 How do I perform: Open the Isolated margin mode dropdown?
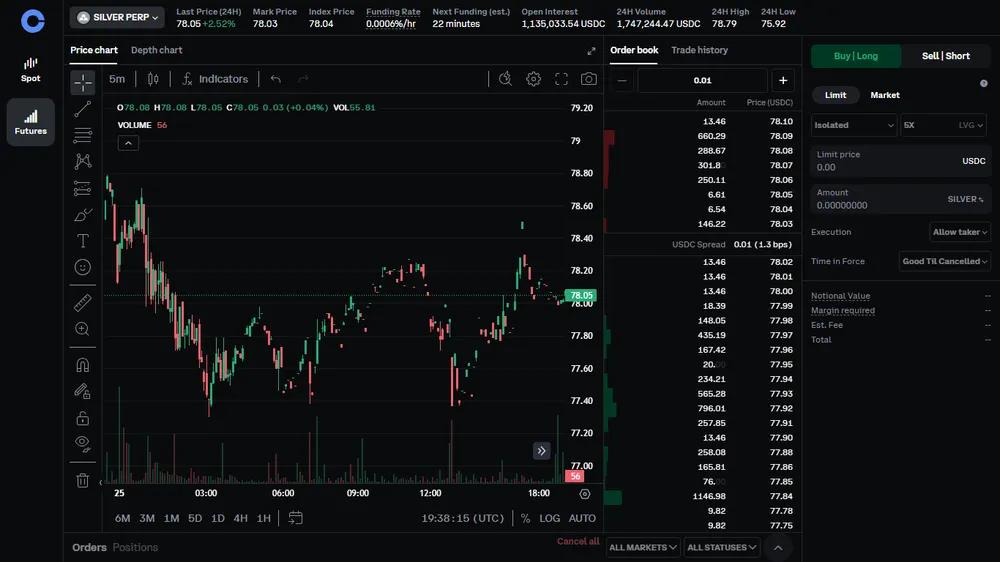coord(854,125)
